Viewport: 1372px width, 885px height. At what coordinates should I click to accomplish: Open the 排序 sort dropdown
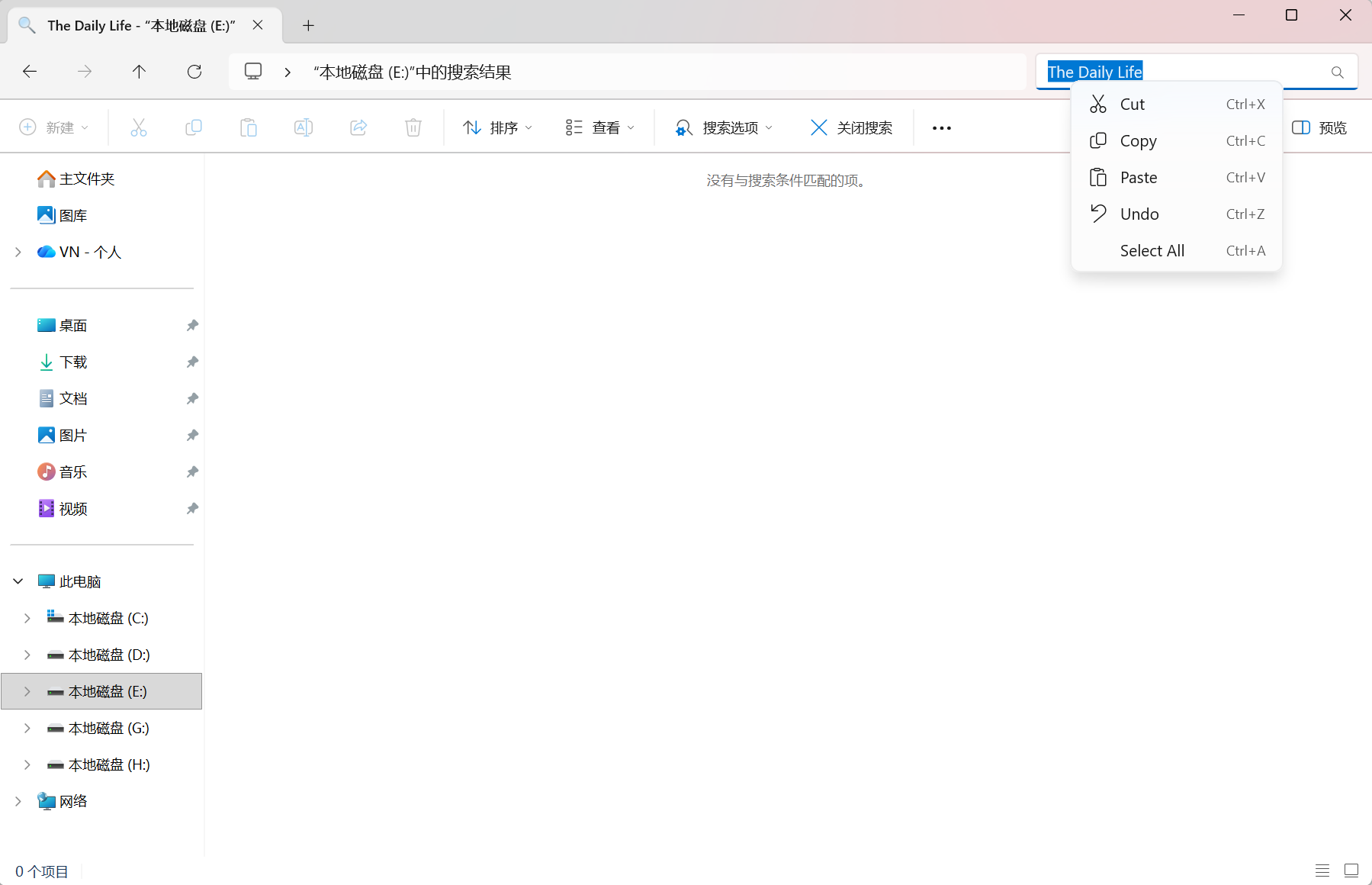pos(497,127)
